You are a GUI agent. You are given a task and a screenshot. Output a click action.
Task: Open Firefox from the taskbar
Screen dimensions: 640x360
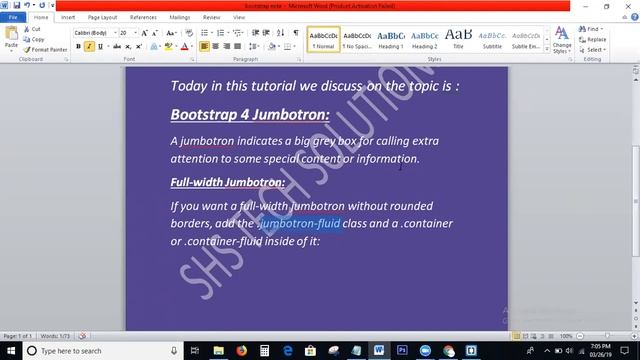tap(242, 351)
